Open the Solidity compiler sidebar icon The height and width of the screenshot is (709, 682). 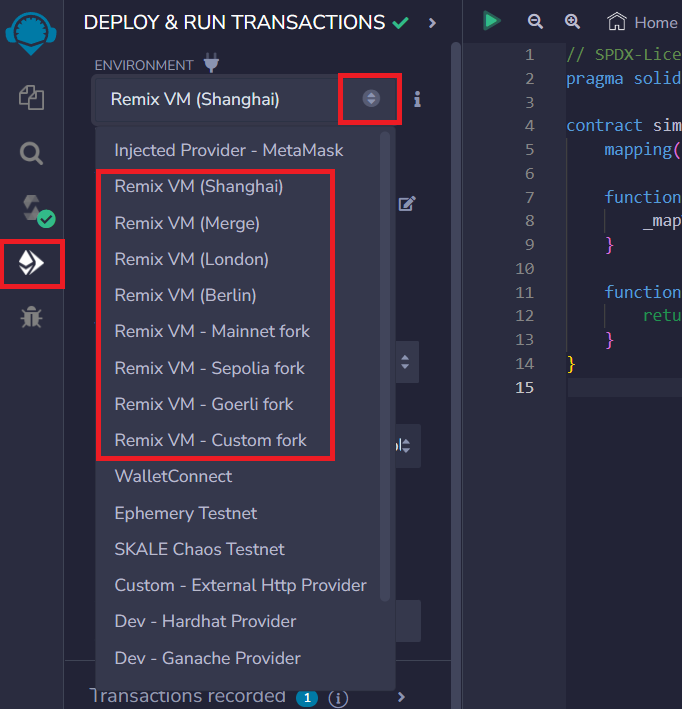pos(38,211)
